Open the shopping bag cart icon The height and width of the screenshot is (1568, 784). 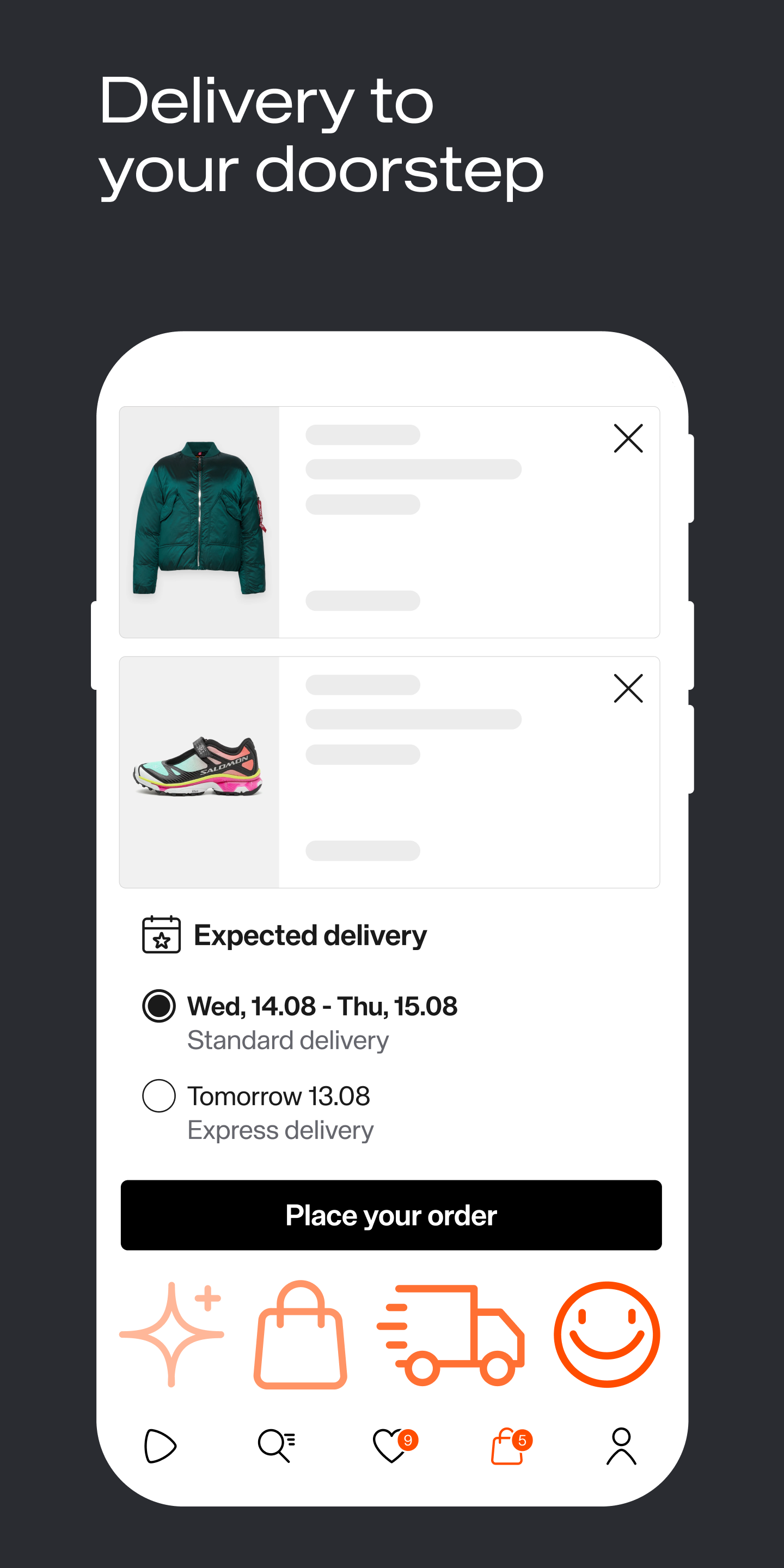click(507, 1446)
